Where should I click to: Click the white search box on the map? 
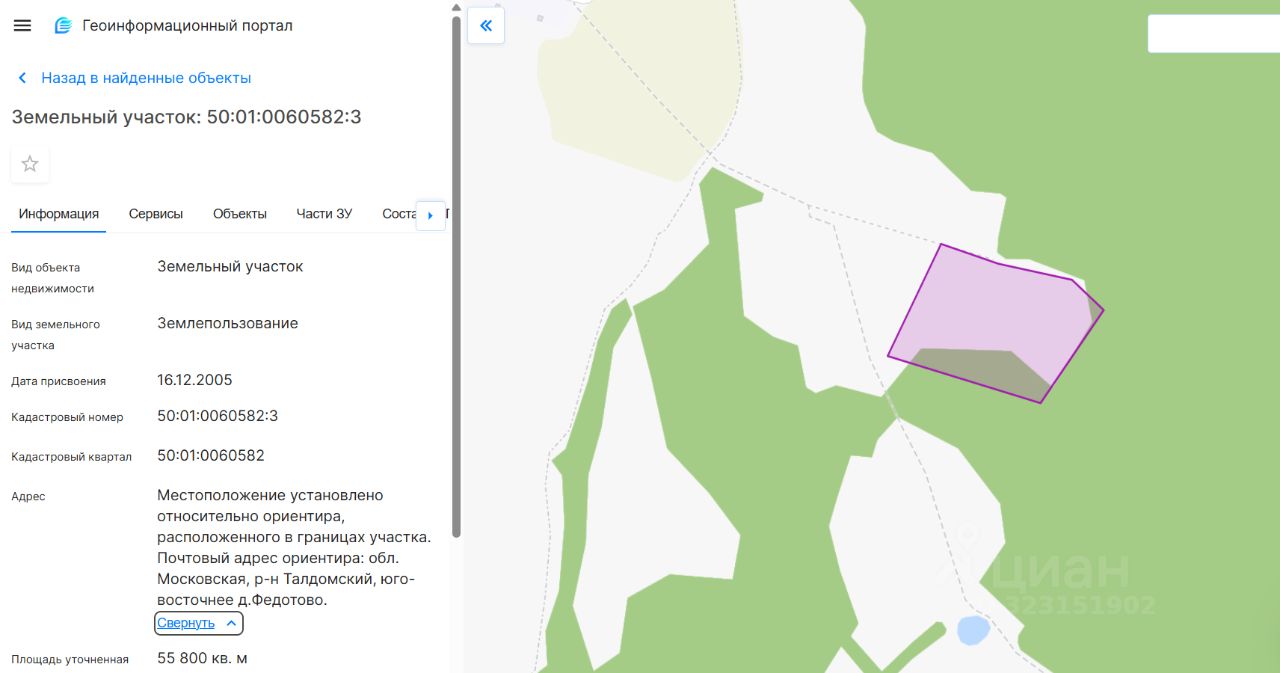click(1213, 34)
